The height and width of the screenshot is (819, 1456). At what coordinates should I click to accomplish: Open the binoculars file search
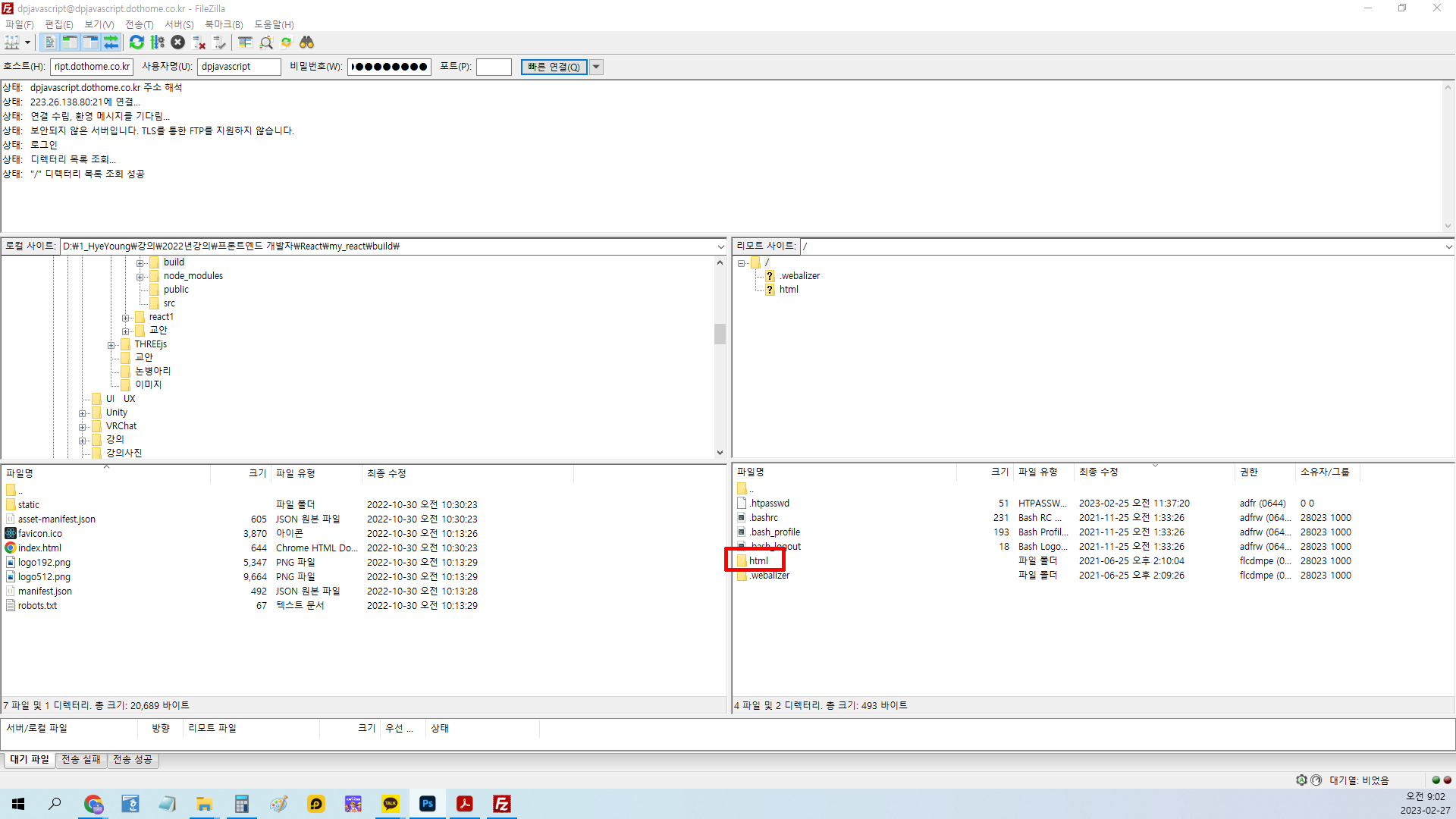(x=306, y=42)
